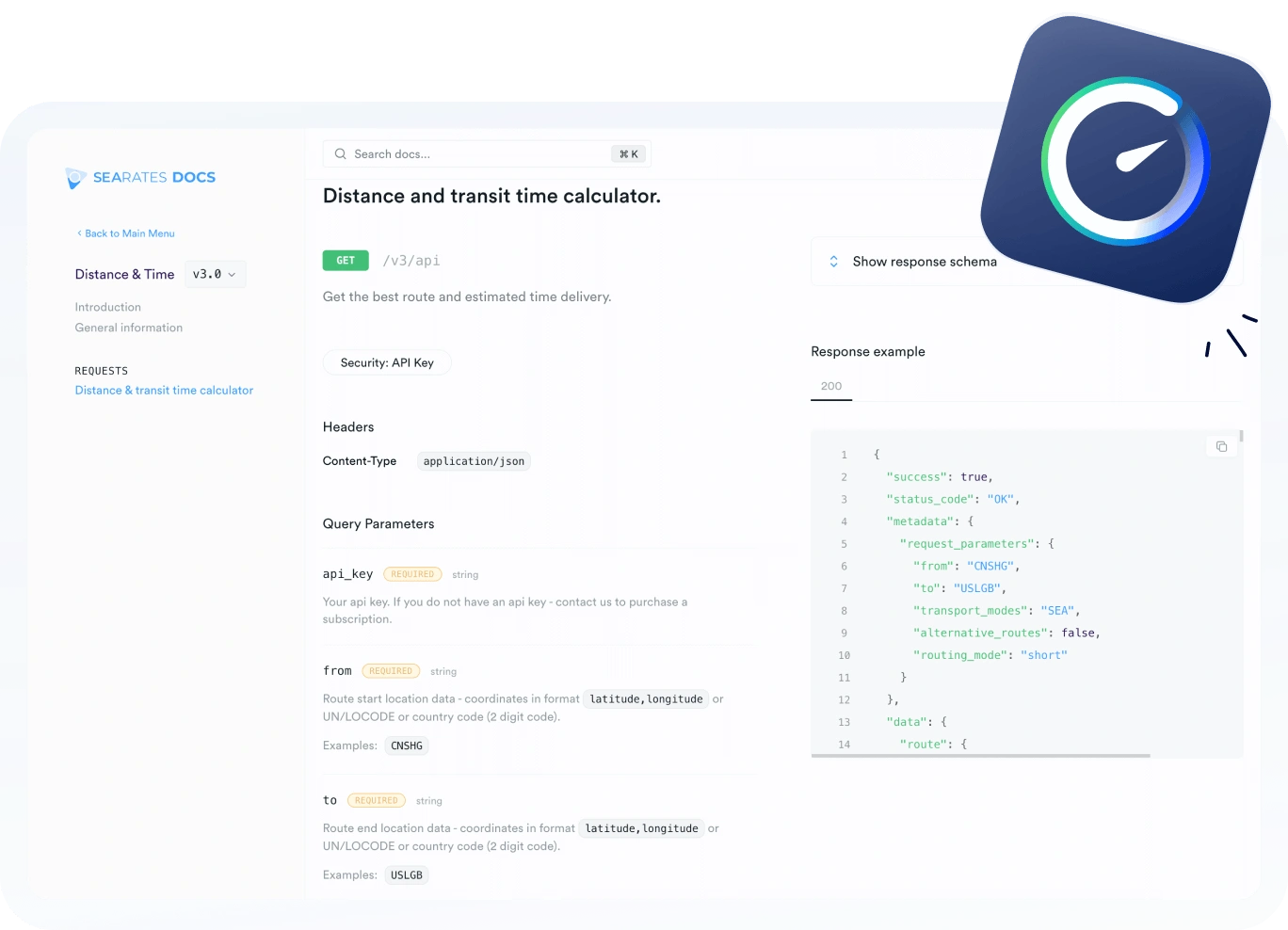Select the 200 response tab
The image size is (1288, 930).
click(831, 386)
